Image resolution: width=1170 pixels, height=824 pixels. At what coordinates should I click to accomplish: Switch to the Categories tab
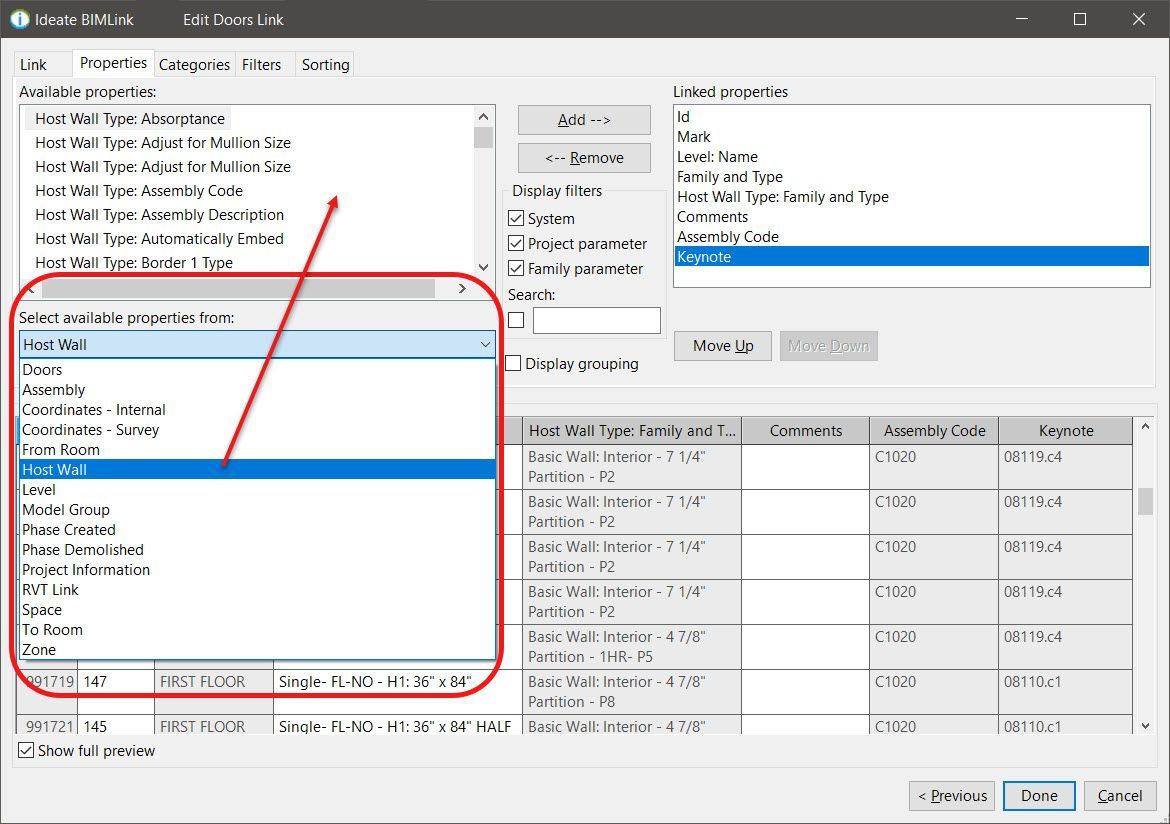pyautogui.click(x=194, y=64)
